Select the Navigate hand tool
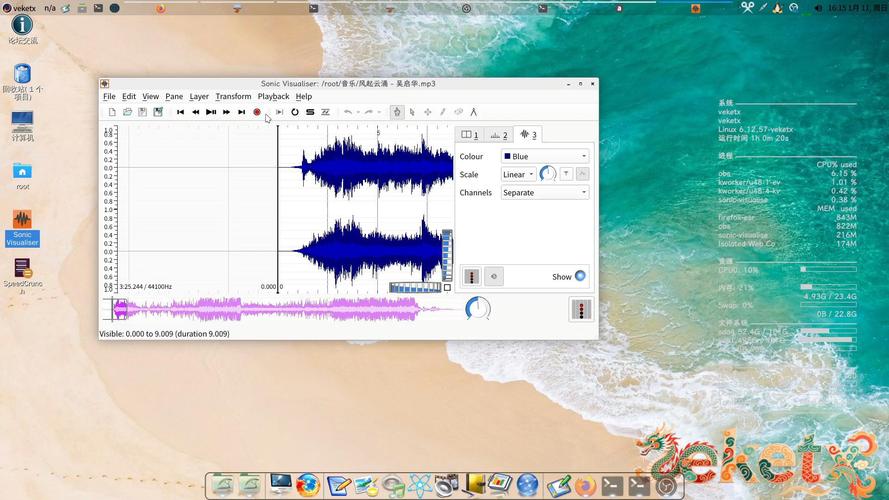 [397, 112]
